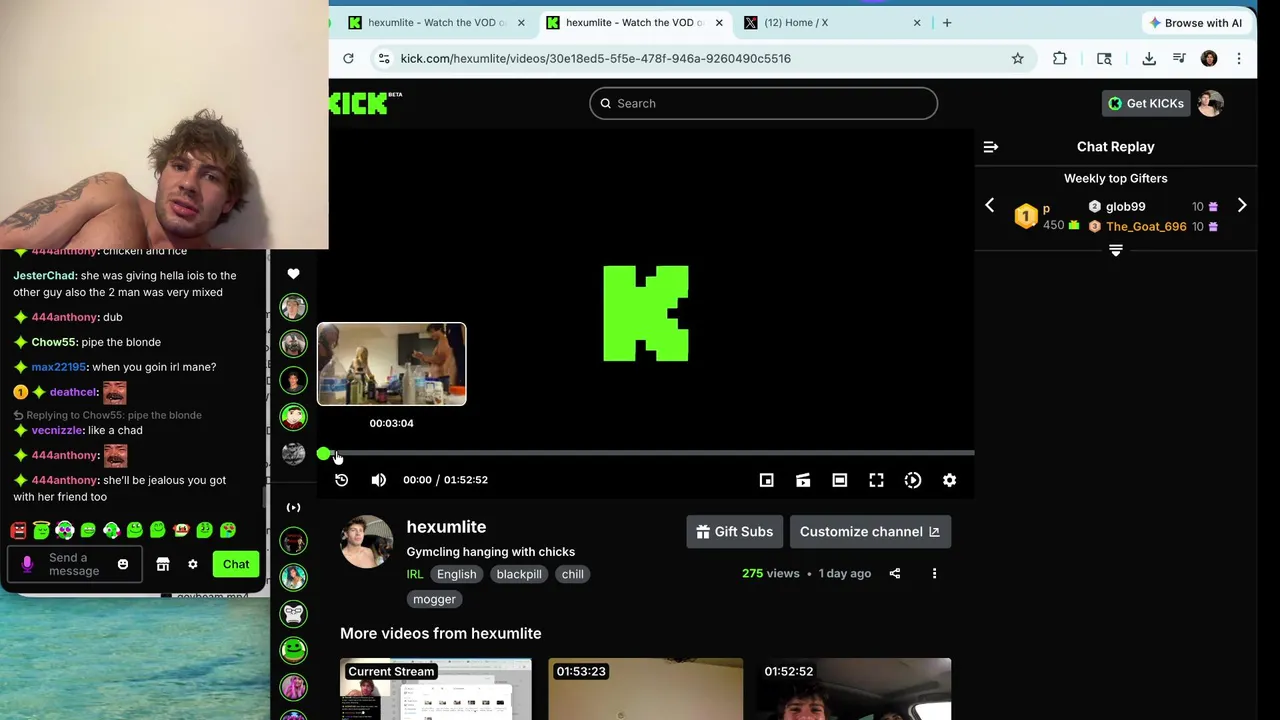Click the Kick logo home link

pyautogui.click(x=365, y=102)
